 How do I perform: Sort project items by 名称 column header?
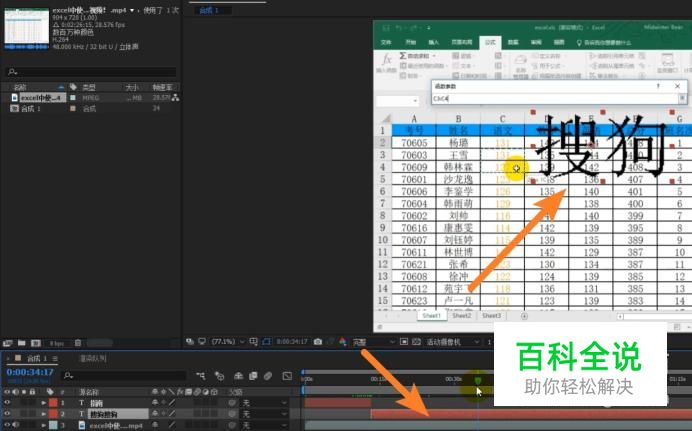20,87
